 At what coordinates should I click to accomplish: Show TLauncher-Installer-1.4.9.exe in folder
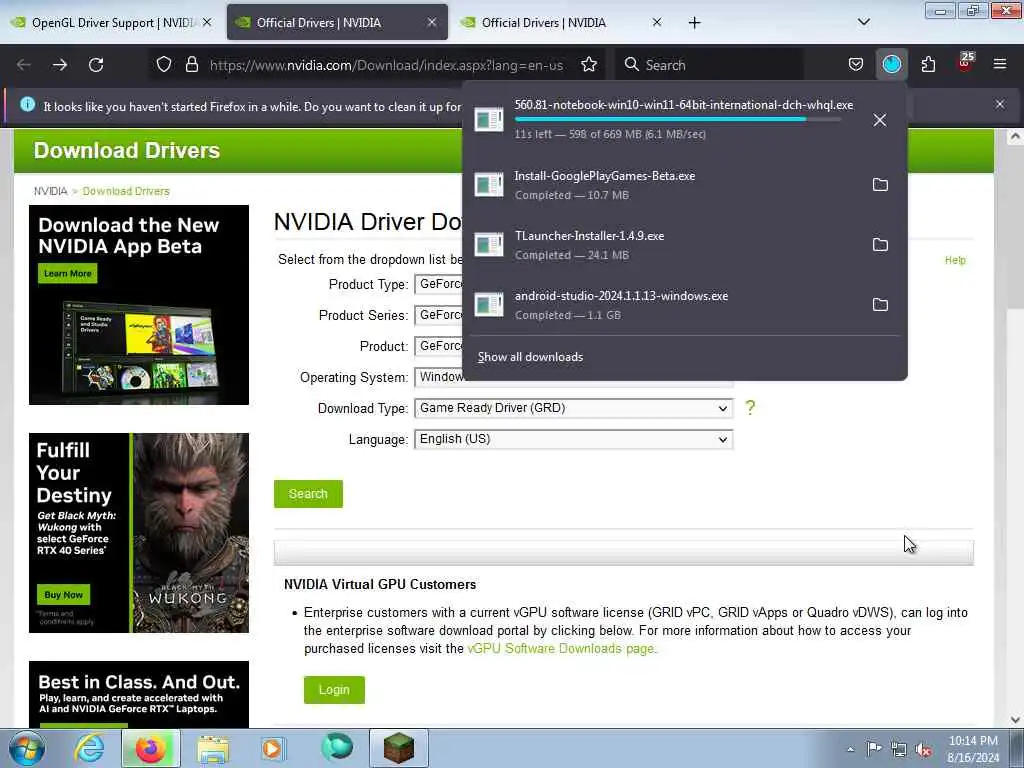(880, 245)
